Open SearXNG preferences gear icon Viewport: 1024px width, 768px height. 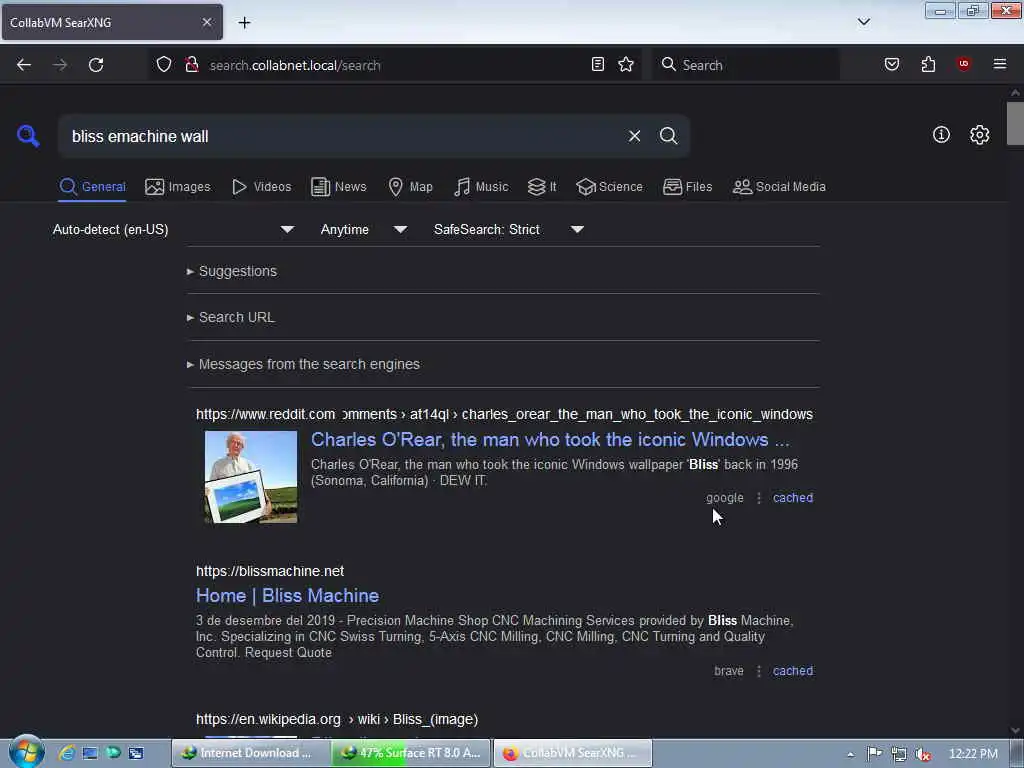(x=980, y=135)
